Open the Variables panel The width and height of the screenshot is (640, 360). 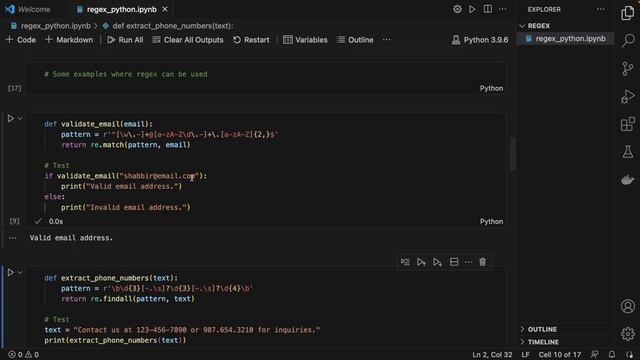tap(305, 40)
